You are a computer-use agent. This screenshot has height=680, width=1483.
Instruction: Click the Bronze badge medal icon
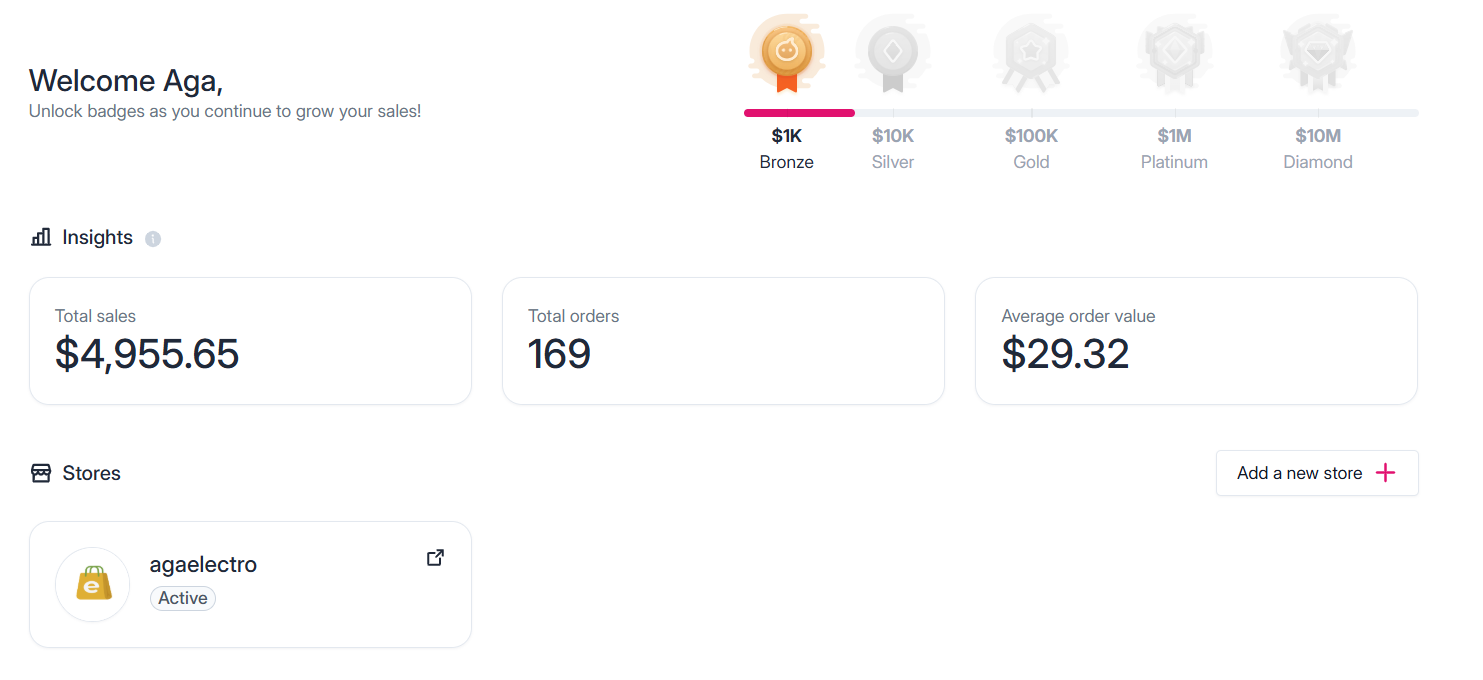[787, 55]
